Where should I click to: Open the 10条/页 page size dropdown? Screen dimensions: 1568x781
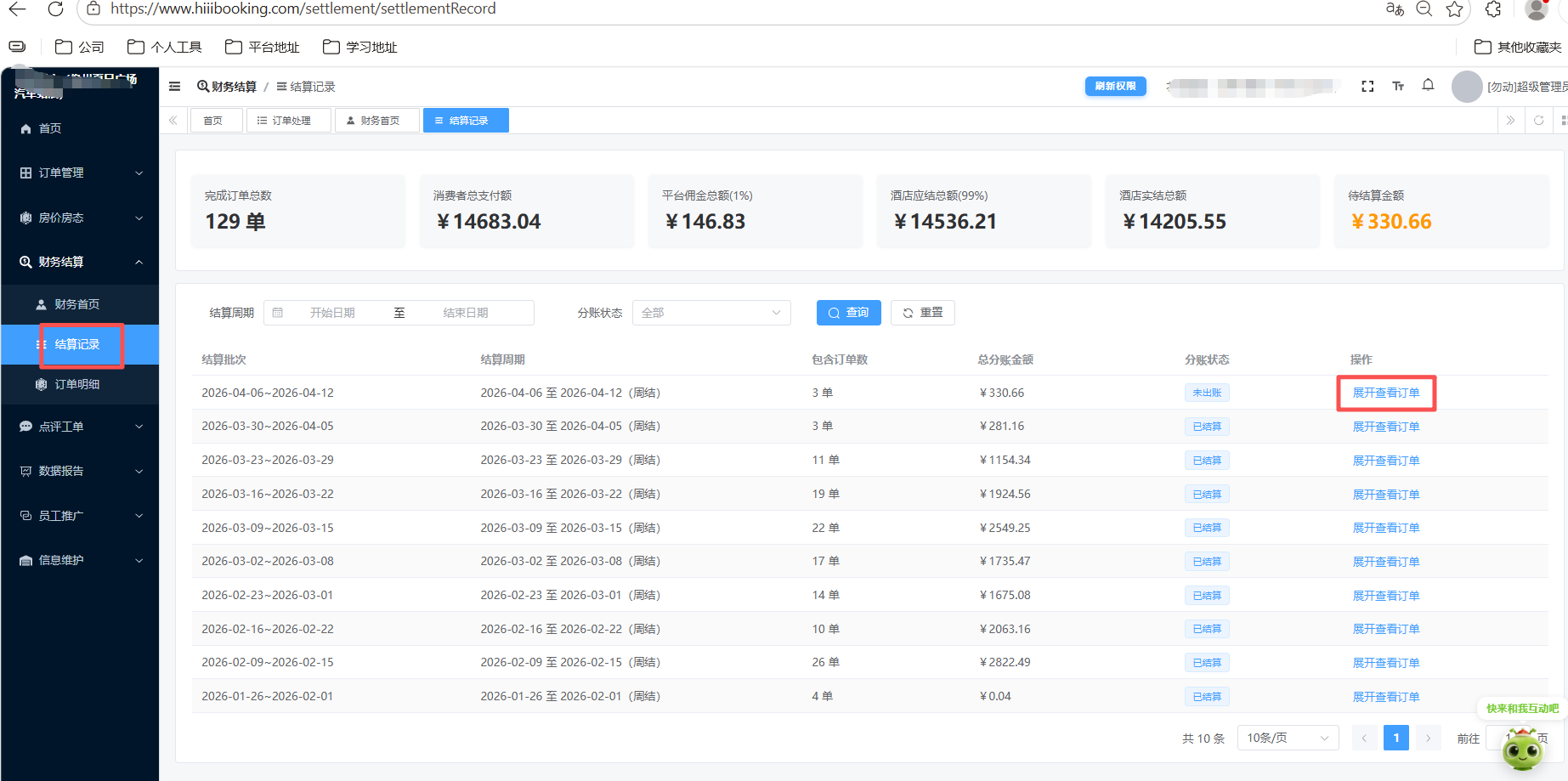pyautogui.click(x=1288, y=738)
